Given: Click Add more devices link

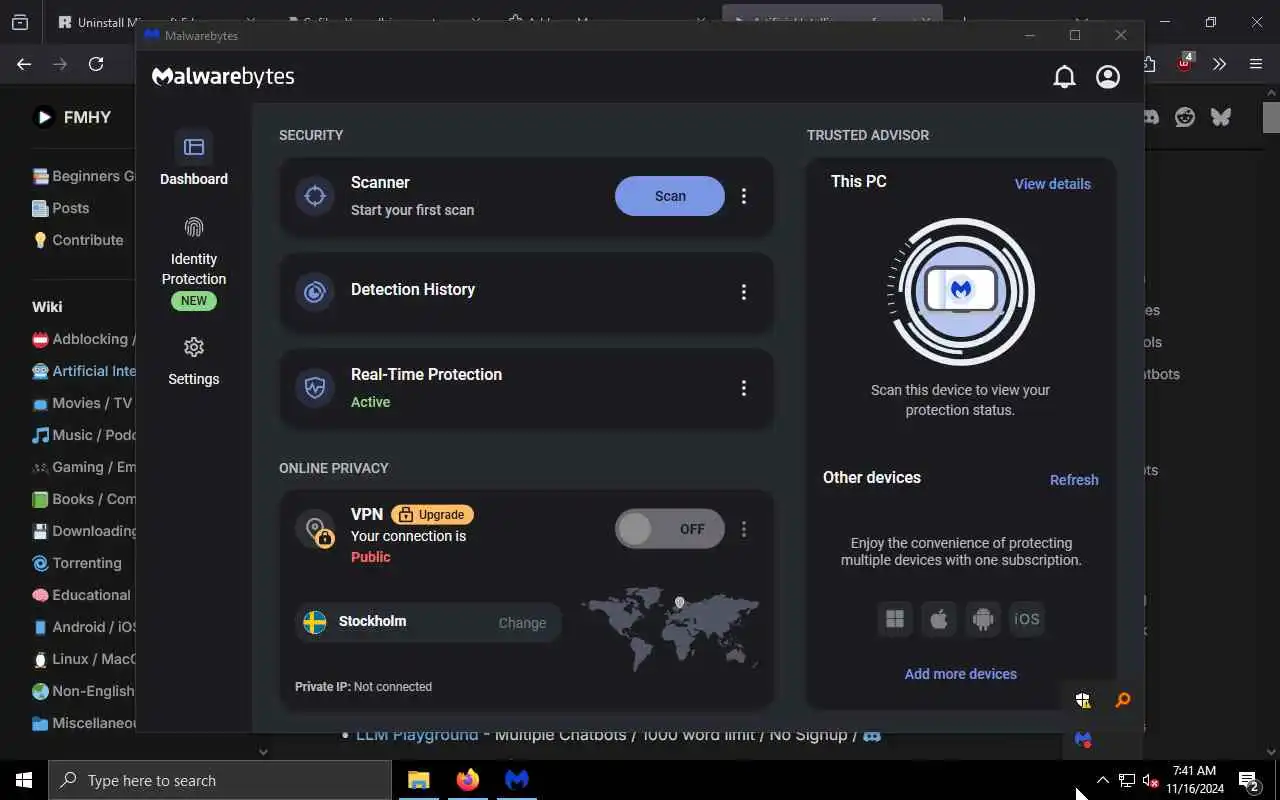Looking at the screenshot, I should point(960,674).
